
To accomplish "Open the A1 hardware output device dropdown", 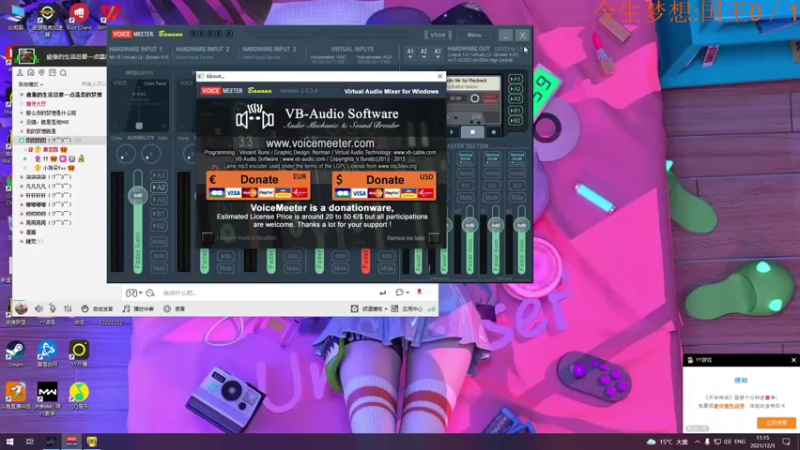I will pyautogui.click(x=410, y=53).
